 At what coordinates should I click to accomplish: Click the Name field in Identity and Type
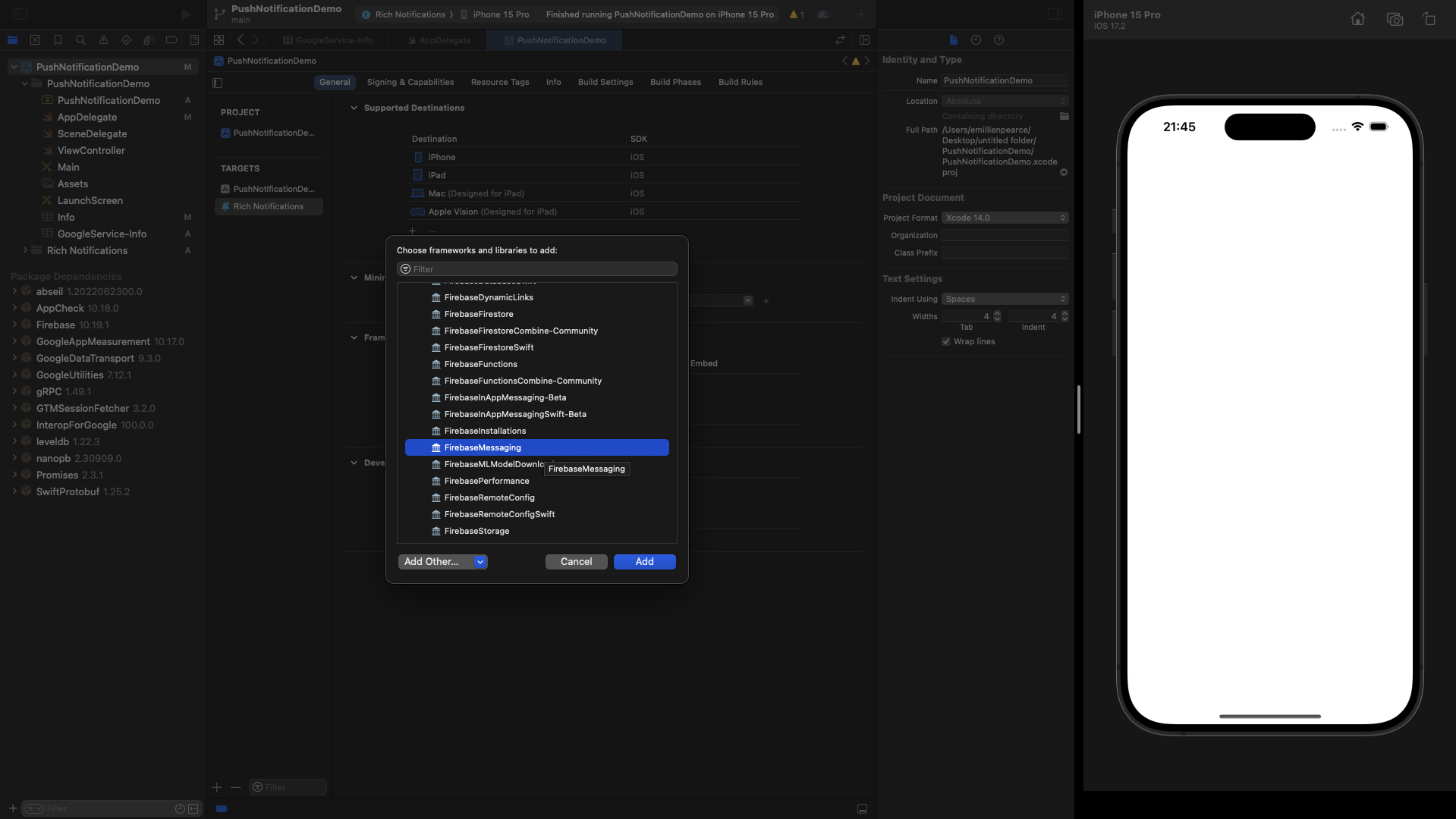coord(1005,80)
